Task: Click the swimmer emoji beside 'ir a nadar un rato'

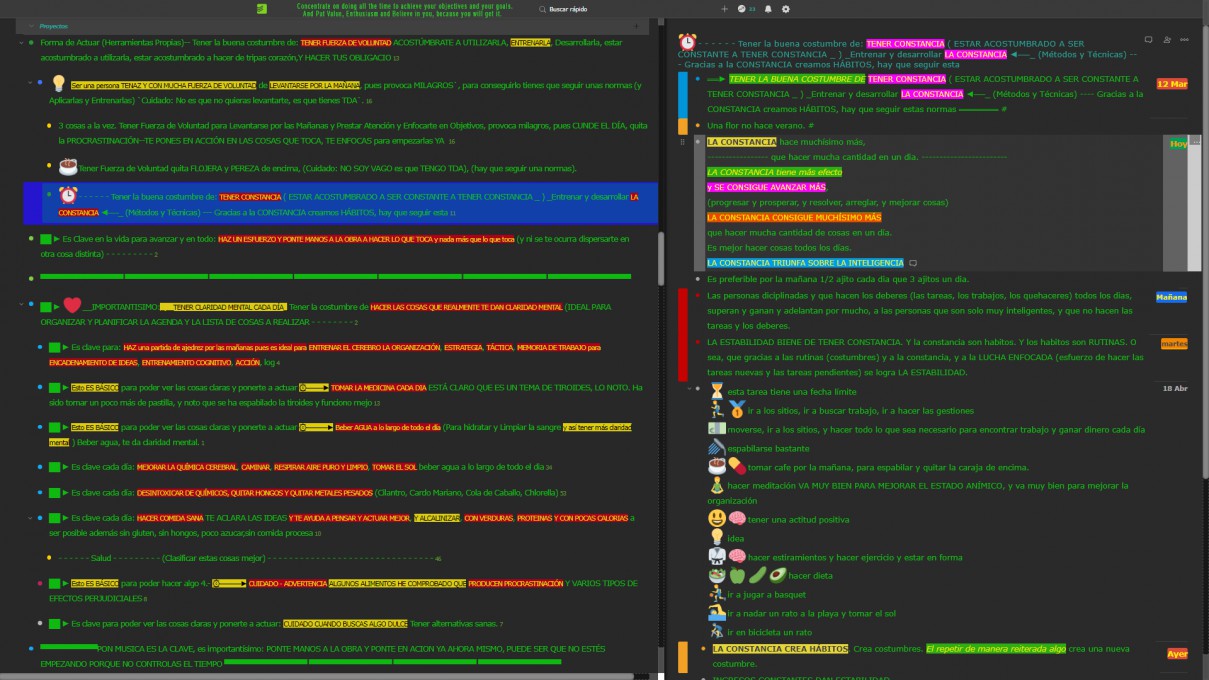Action: (x=716, y=612)
